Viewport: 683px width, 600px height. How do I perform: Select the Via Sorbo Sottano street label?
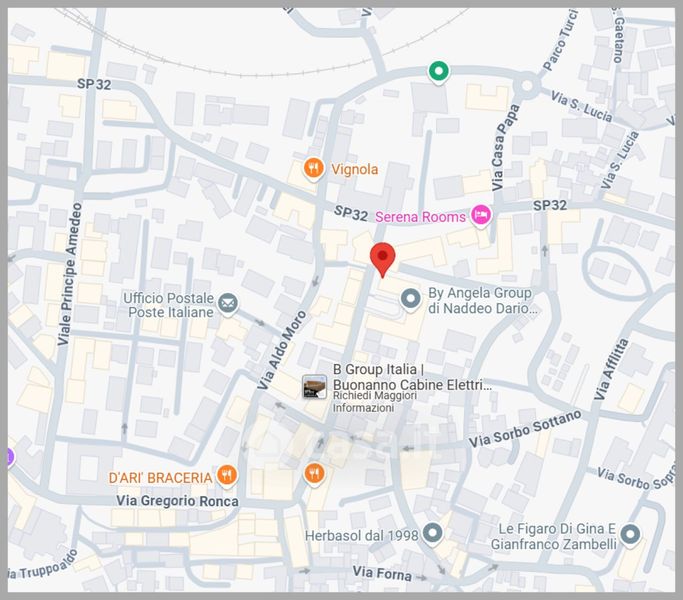click(525, 429)
